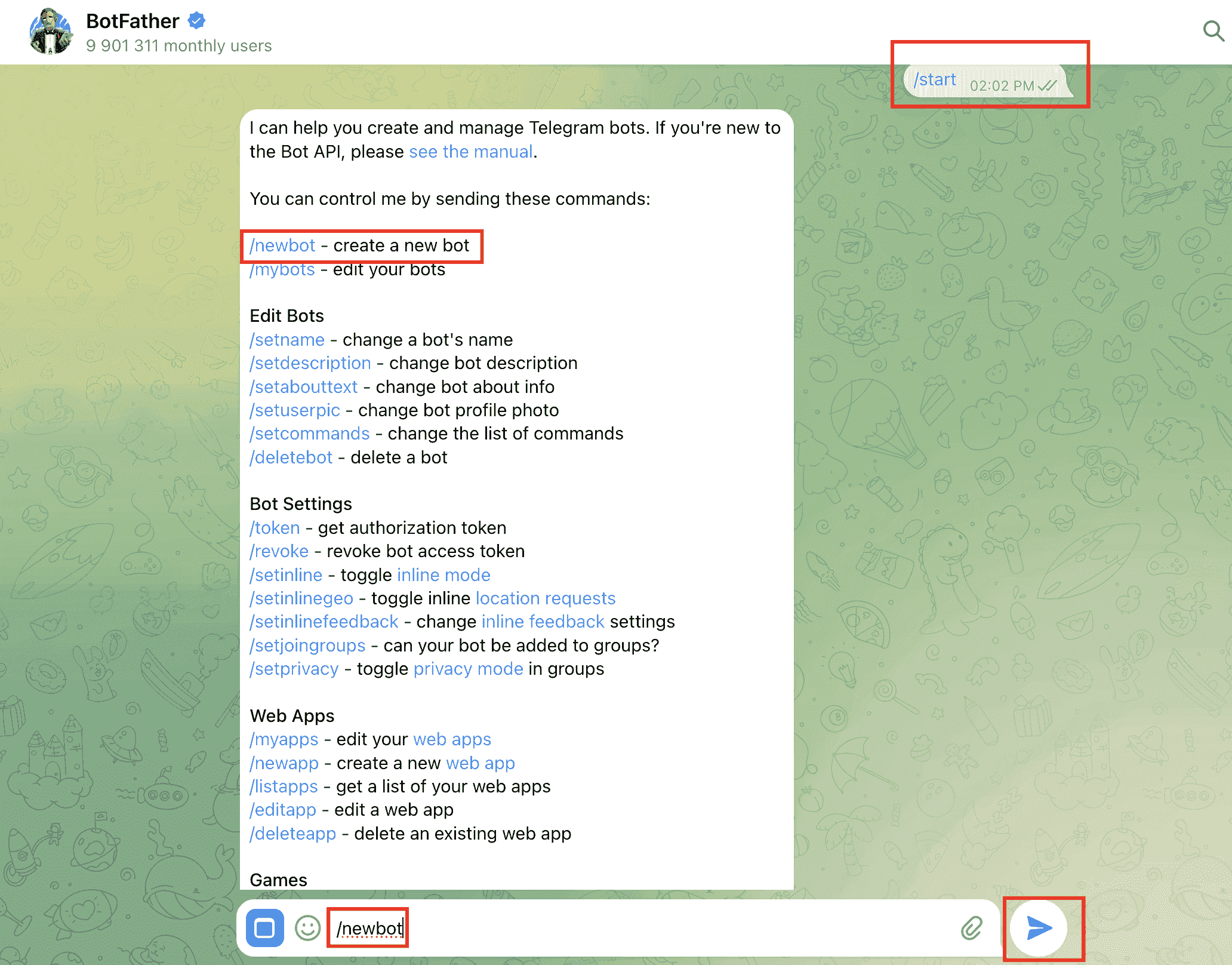Screen dimensions: 1232x965
Task: Click the 'Web Apps' section heading
Action: point(292,716)
